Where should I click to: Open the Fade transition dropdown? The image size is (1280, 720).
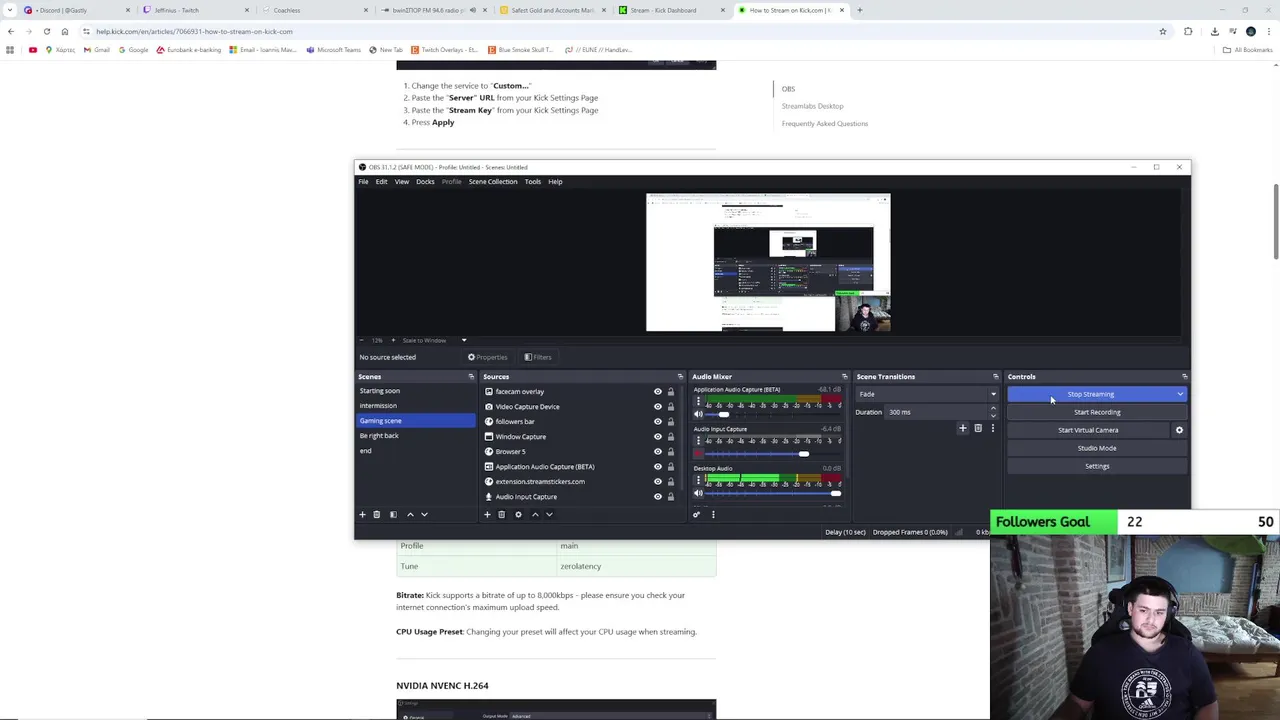point(927,394)
